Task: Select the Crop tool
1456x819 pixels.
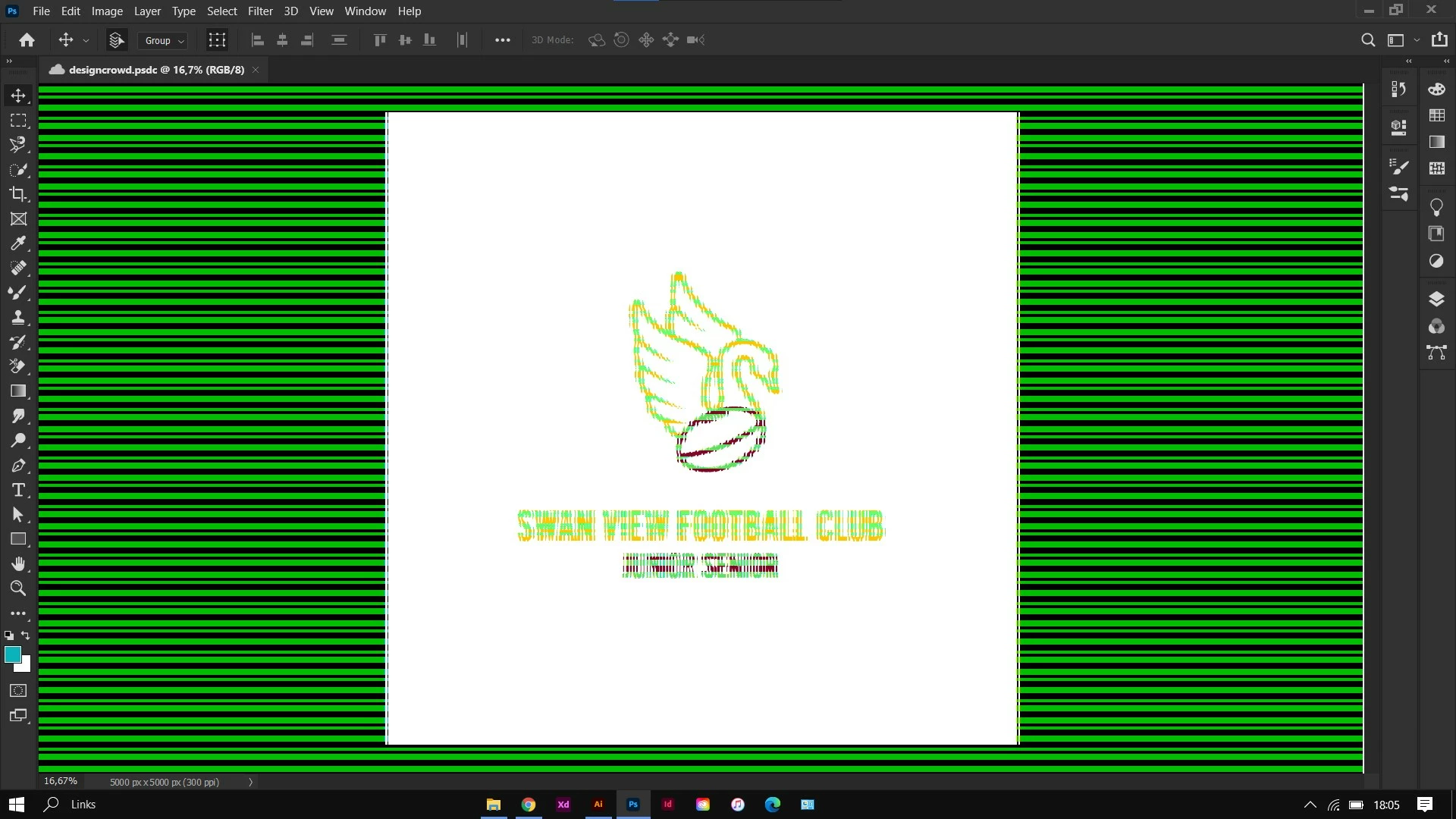Action: click(x=18, y=194)
